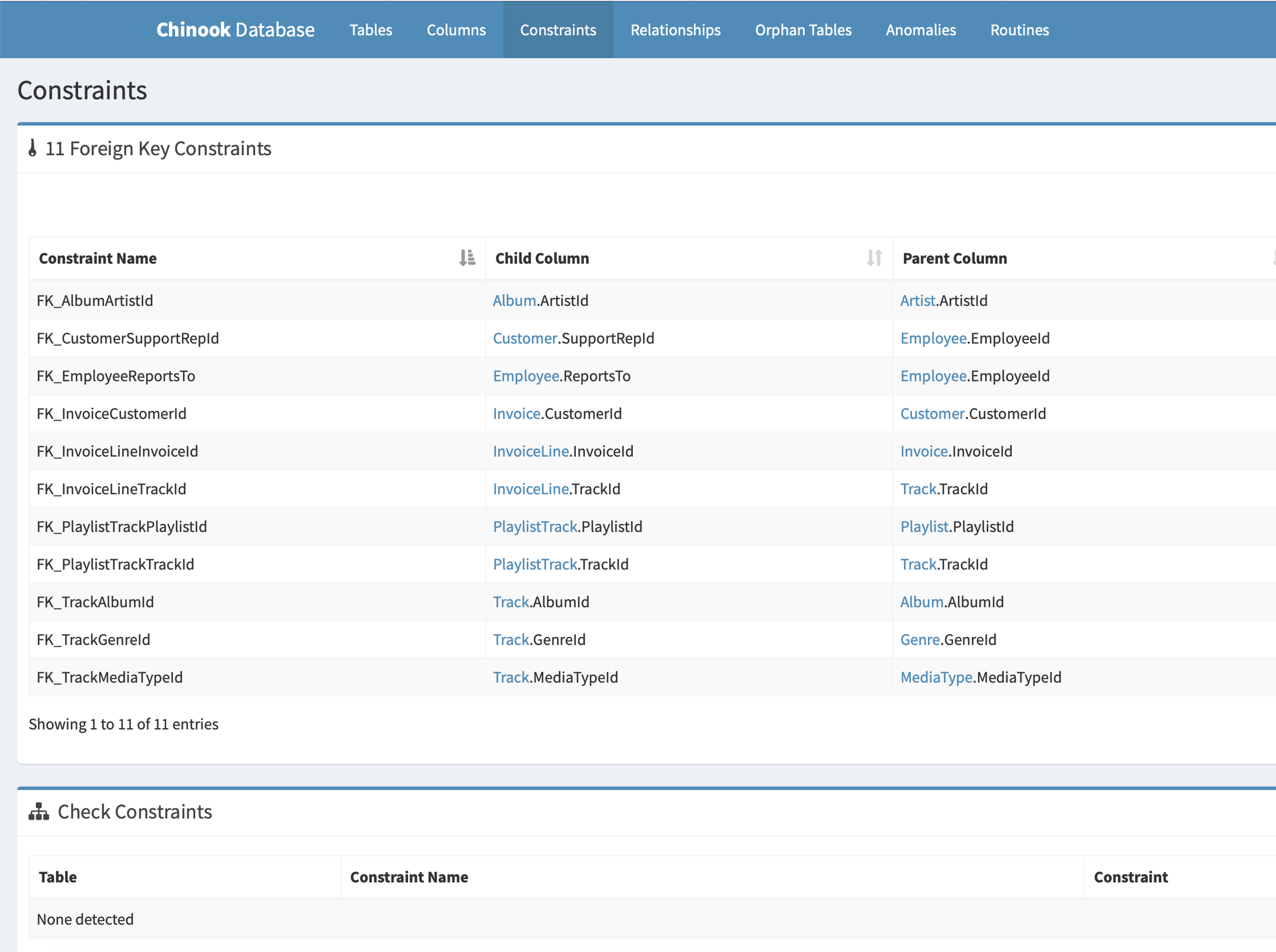Image resolution: width=1276 pixels, height=952 pixels.
Task: Click the Parent Column header
Action: 1084,258
